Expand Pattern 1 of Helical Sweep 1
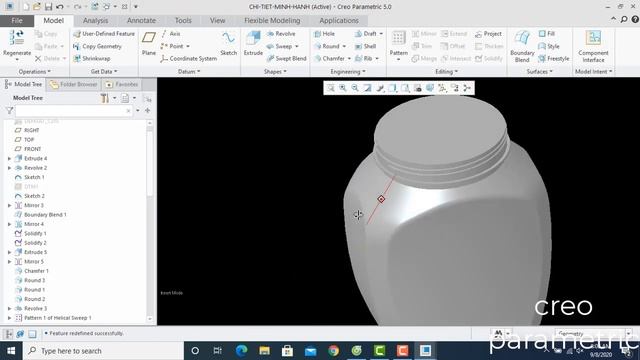Image resolution: width=640 pixels, height=360 pixels. [9, 318]
